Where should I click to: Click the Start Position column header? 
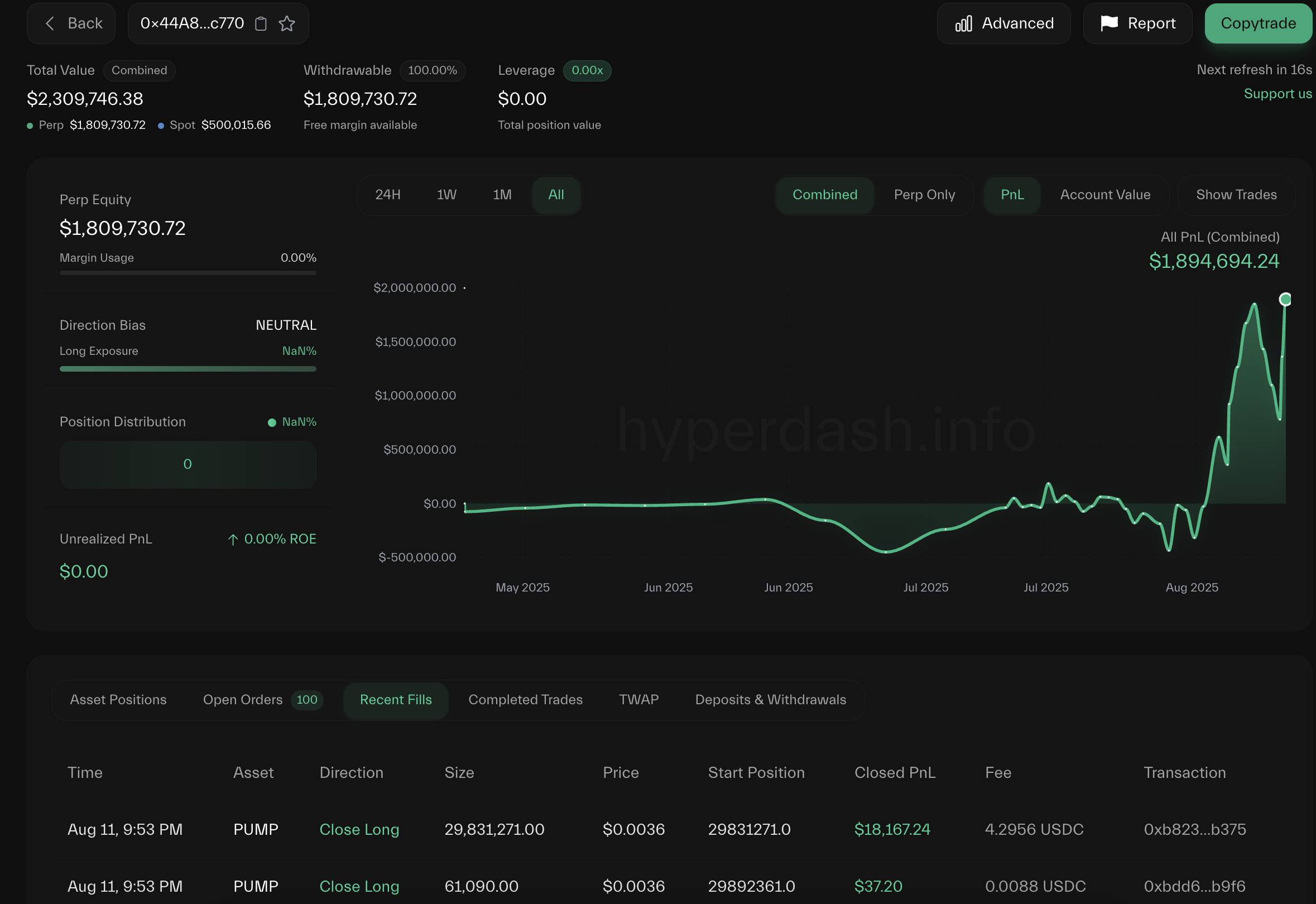pos(756,773)
